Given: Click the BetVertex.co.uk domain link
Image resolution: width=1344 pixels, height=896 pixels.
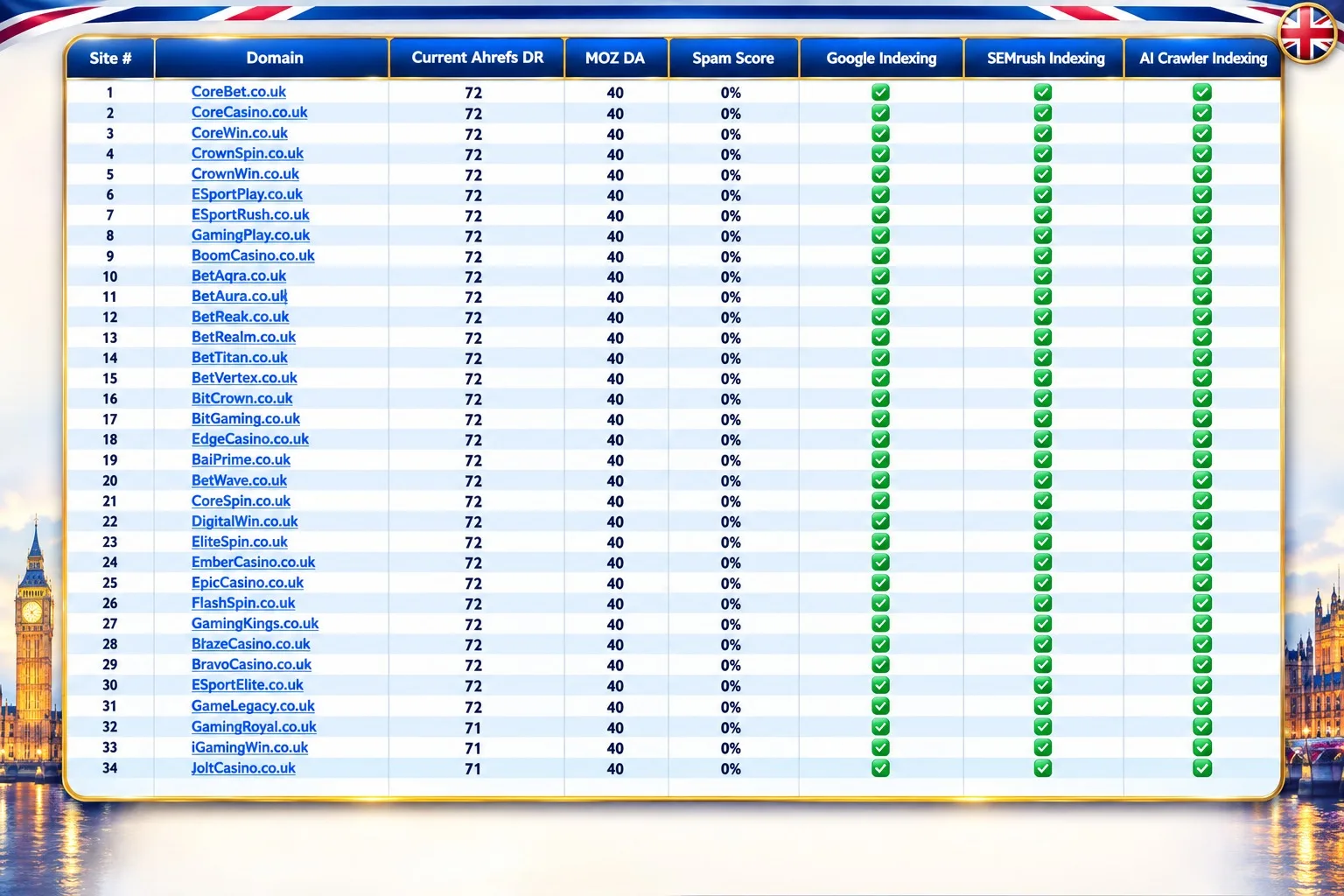Looking at the screenshot, I should pyautogui.click(x=244, y=378).
